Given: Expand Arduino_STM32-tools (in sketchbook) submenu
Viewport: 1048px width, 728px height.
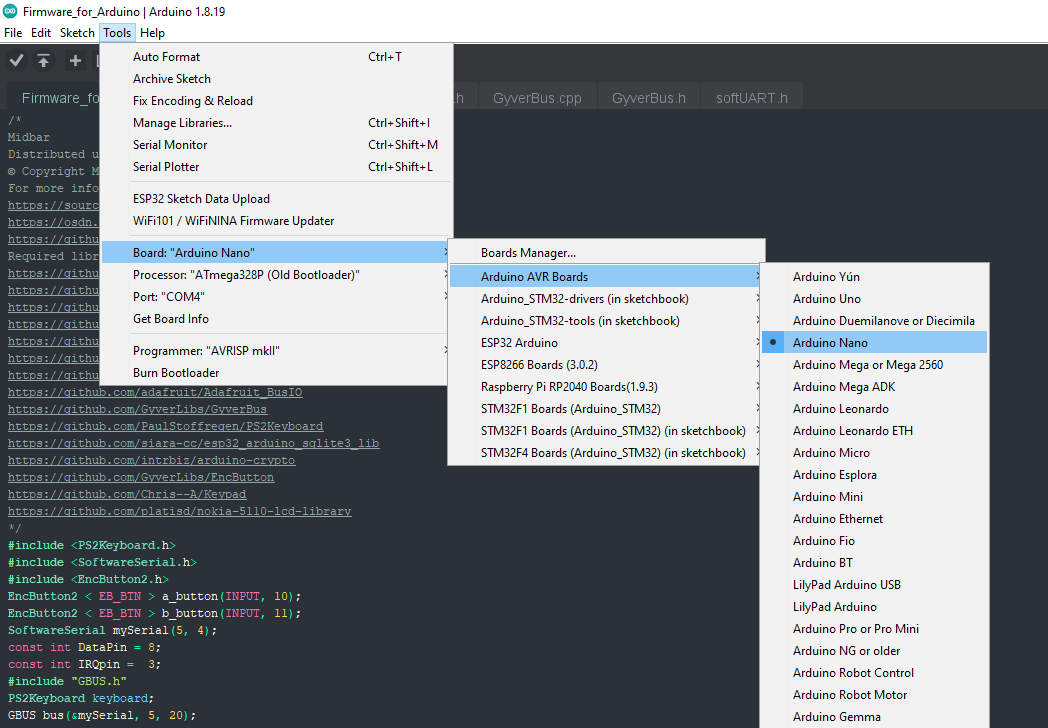Looking at the screenshot, I should [x=606, y=321].
